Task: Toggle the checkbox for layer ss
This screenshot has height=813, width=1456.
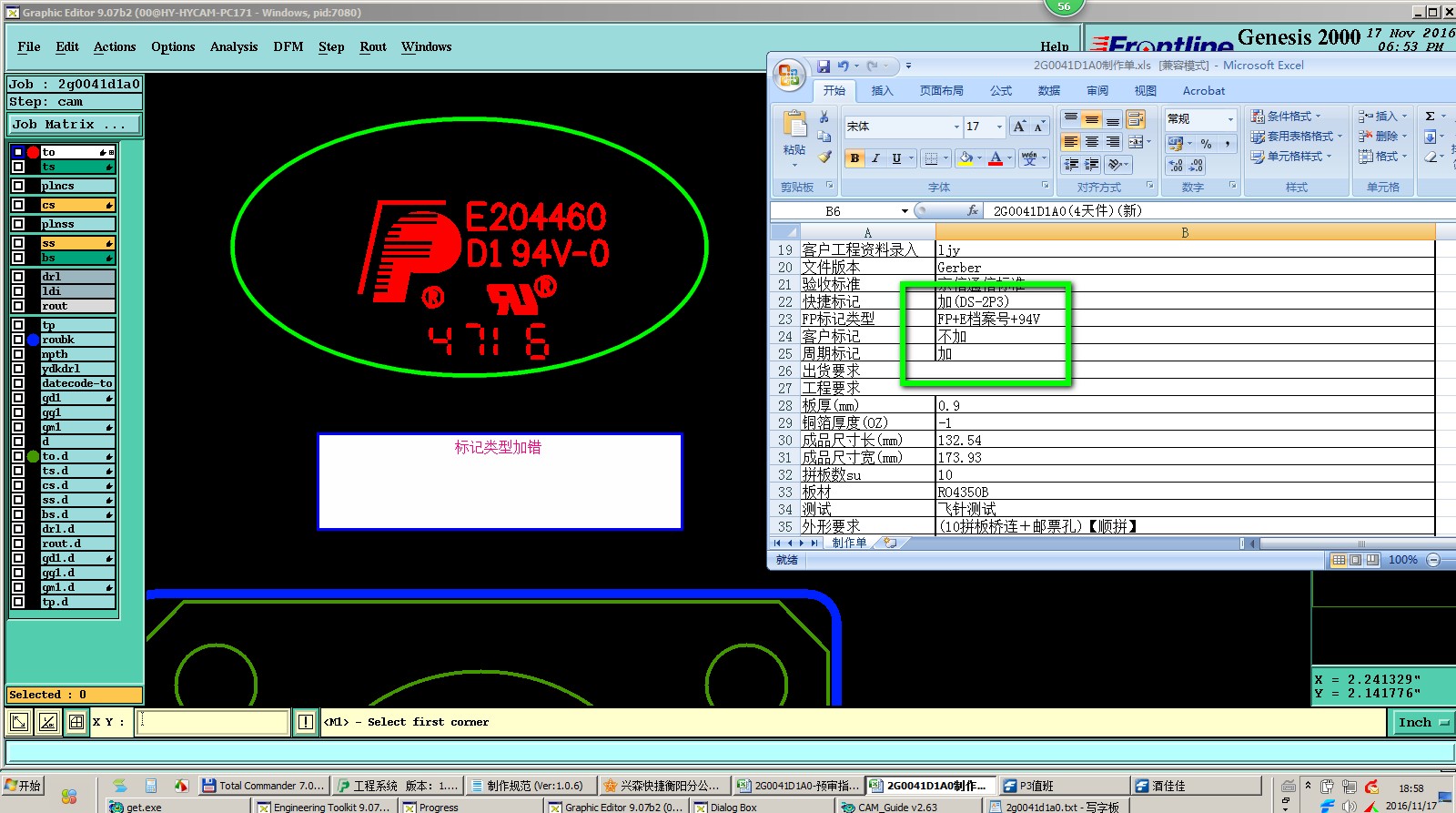Action: click(x=18, y=243)
